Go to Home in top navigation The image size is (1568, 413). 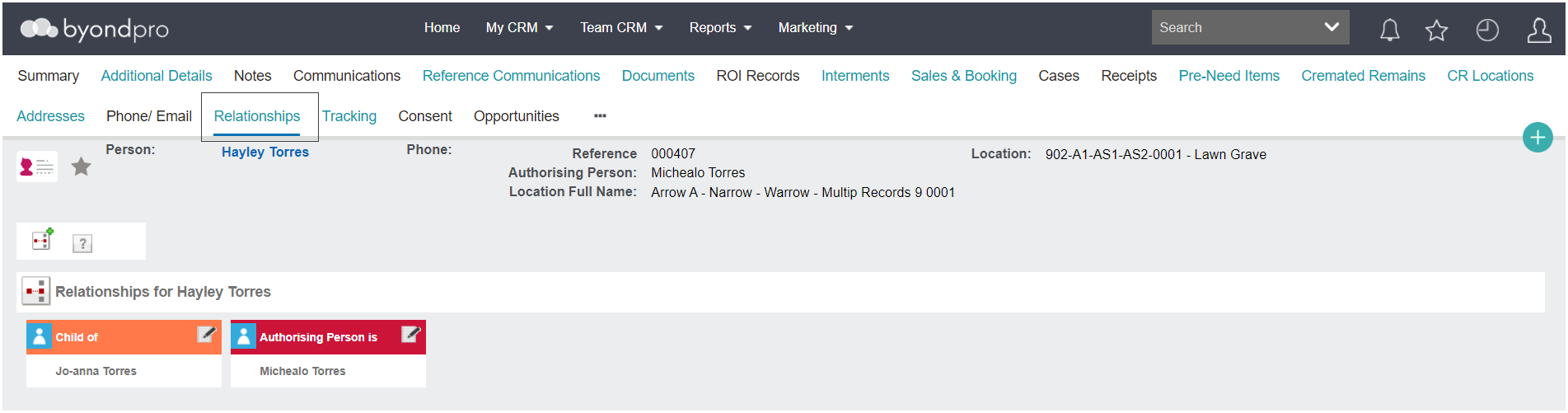click(442, 27)
